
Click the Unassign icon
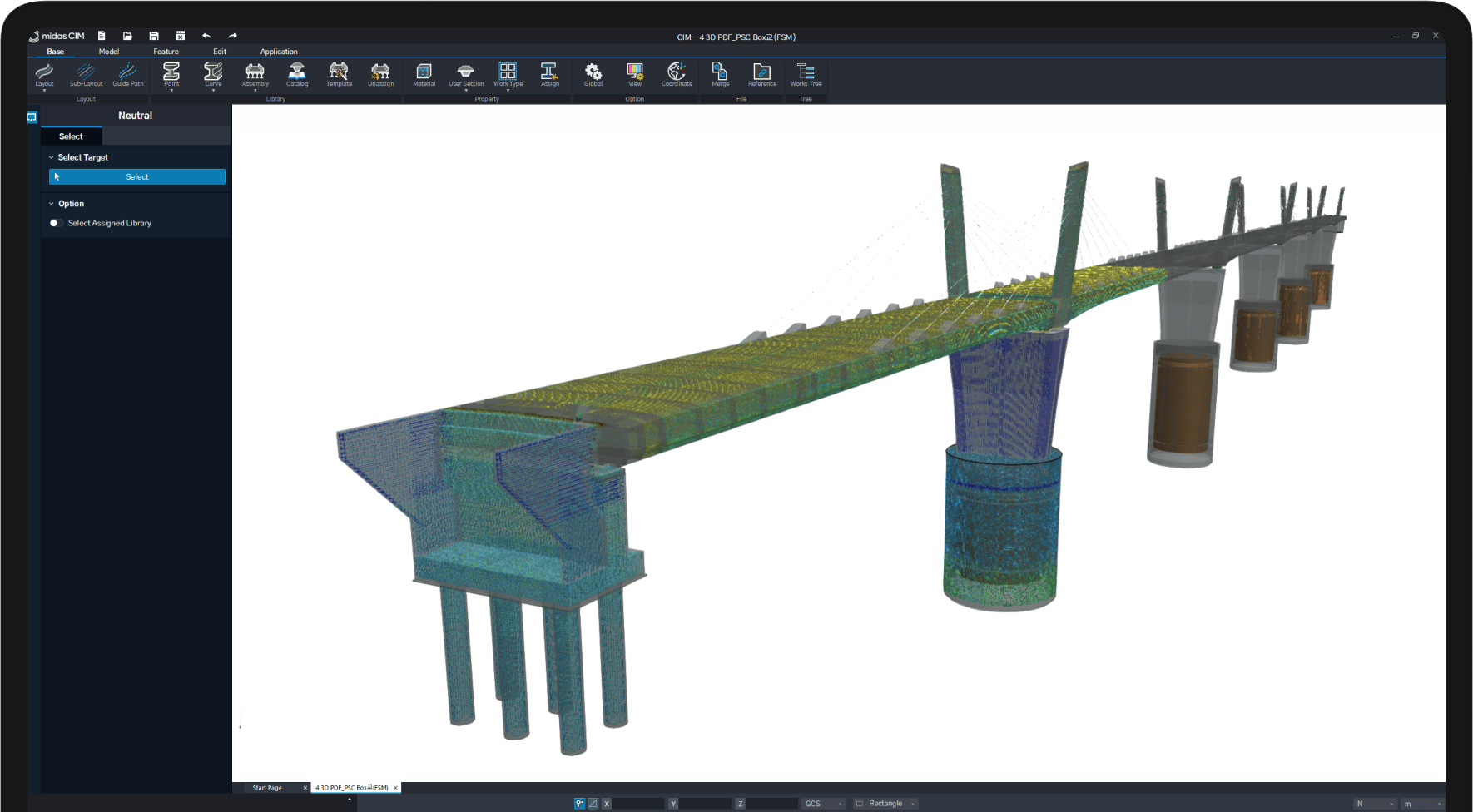[x=380, y=73]
